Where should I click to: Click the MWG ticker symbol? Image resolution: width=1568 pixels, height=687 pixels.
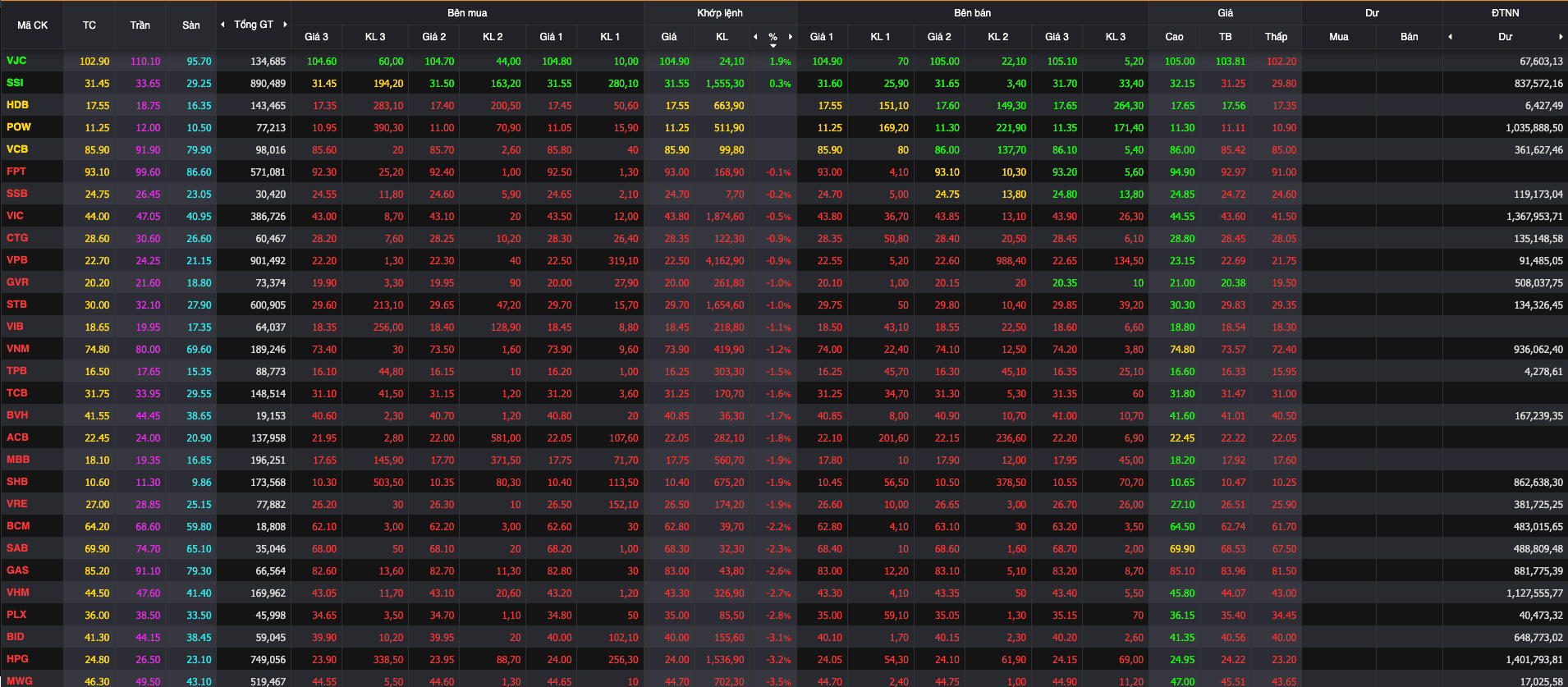tap(20, 681)
